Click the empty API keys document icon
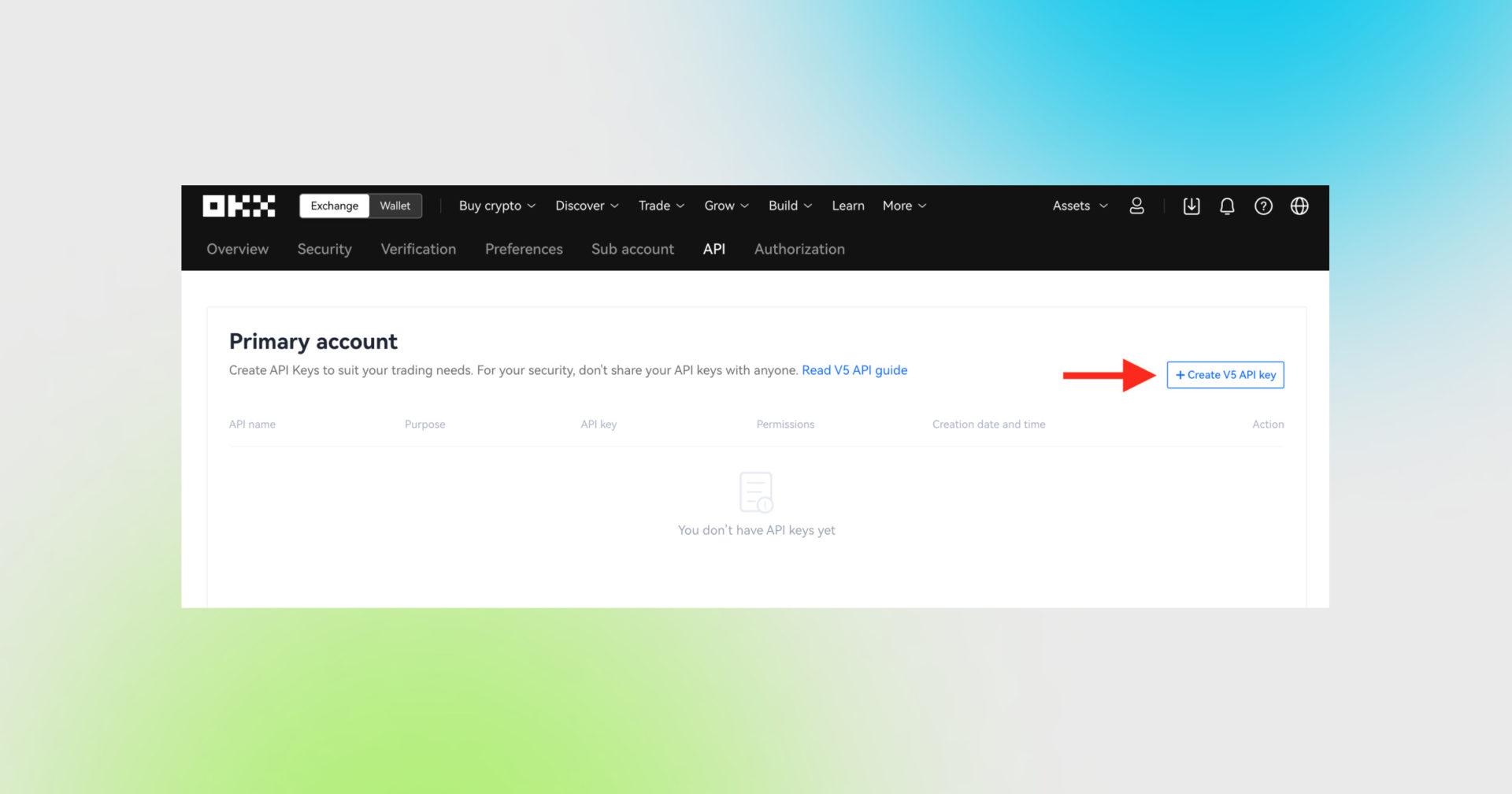1512x794 pixels. (x=756, y=492)
